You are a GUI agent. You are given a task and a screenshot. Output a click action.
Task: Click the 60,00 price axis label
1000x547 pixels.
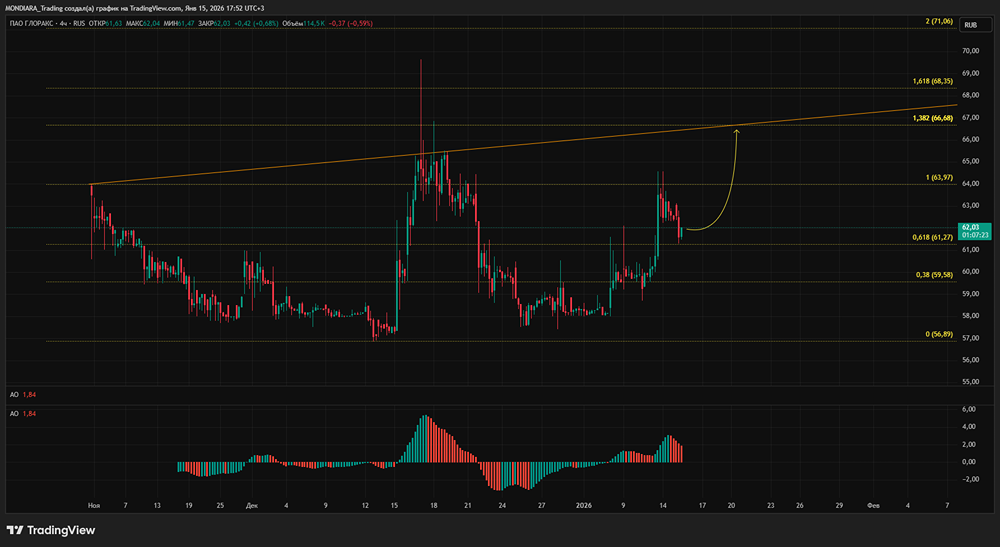point(970,272)
